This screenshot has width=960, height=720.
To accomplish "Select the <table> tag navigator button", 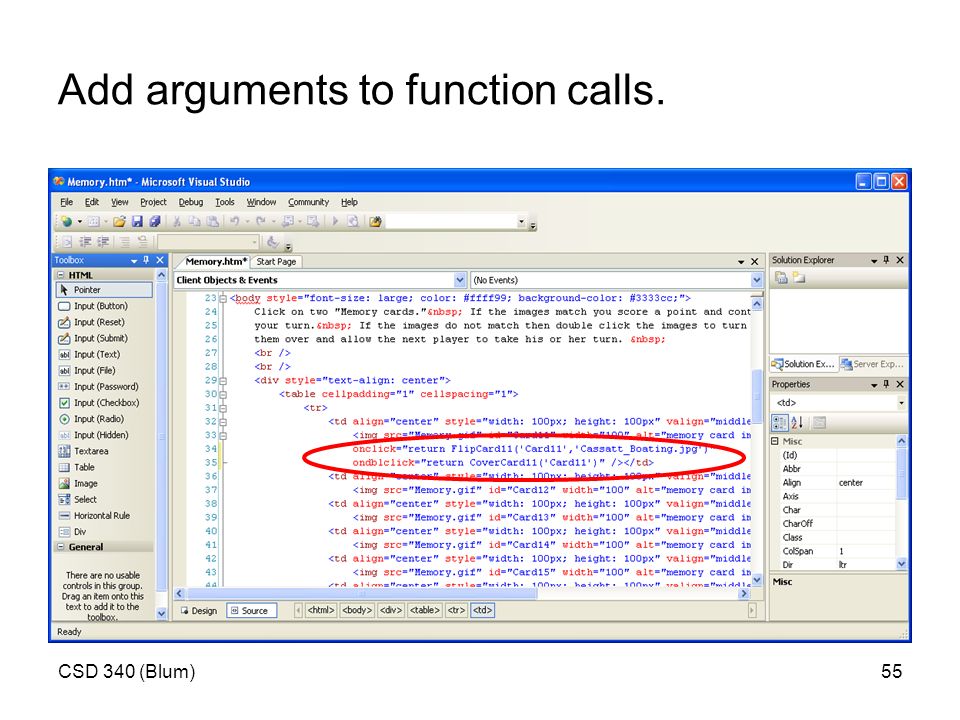I will (x=424, y=610).
